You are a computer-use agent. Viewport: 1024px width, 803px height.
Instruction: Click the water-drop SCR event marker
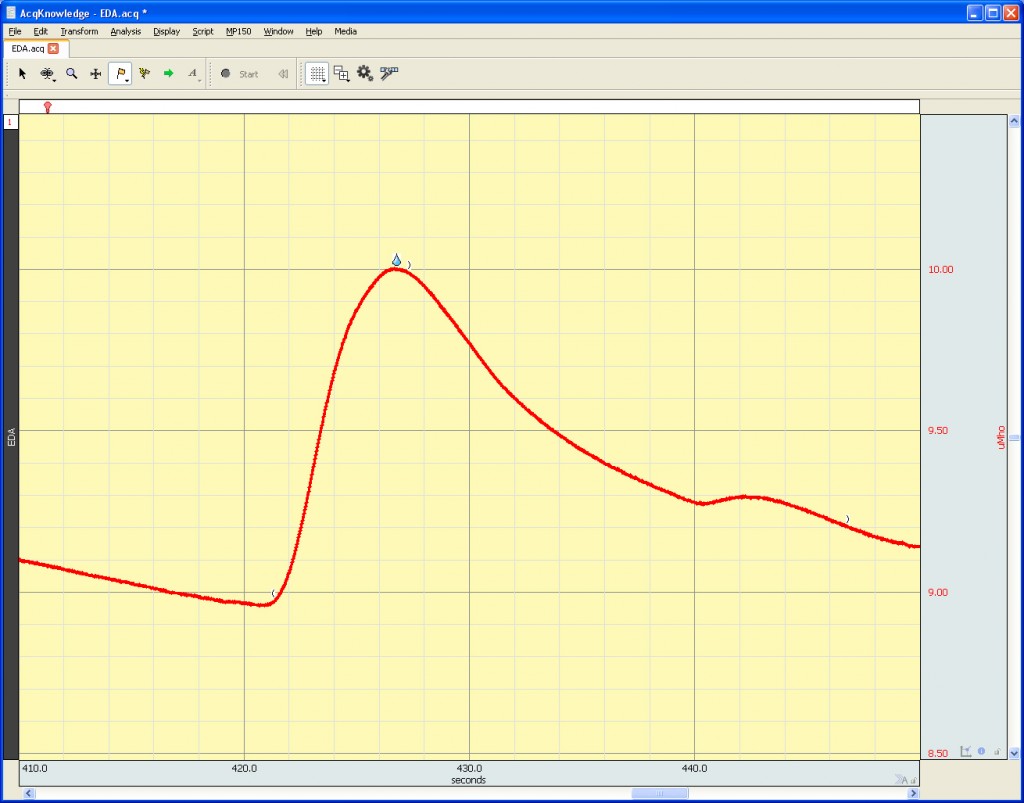point(396,260)
